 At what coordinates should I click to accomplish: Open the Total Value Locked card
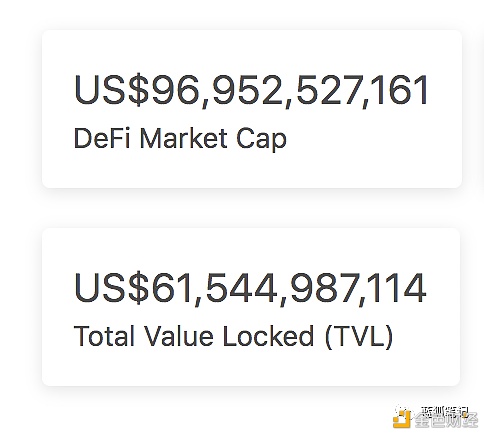coord(251,307)
